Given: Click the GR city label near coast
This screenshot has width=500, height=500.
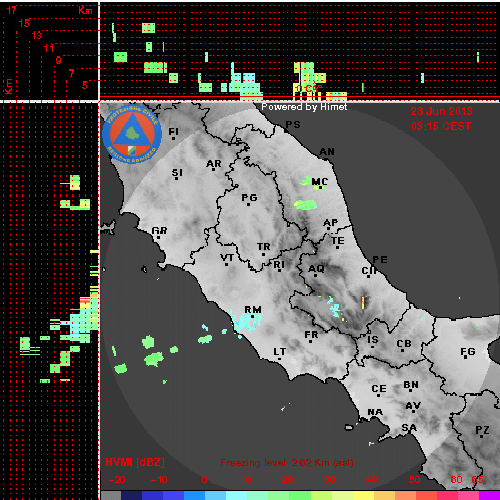Looking at the screenshot, I should point(159,230).
